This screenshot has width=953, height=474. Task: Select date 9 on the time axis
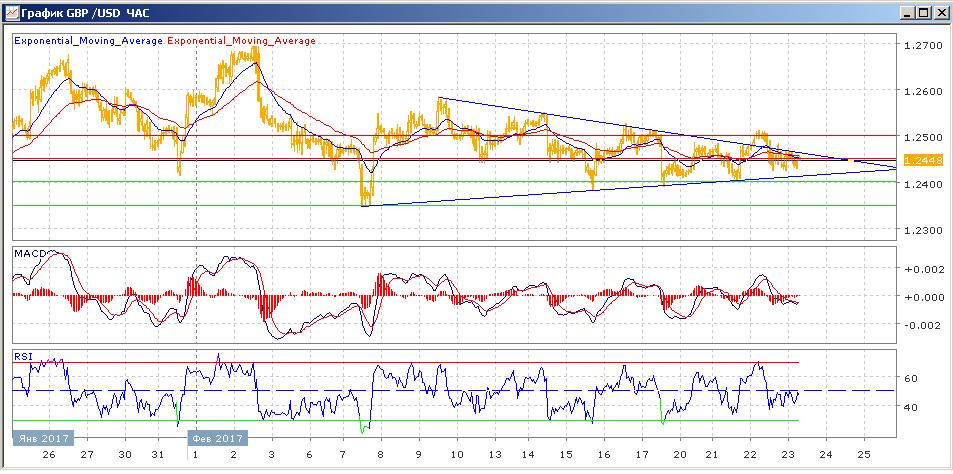pyautogui.click(x=418, y=455)
